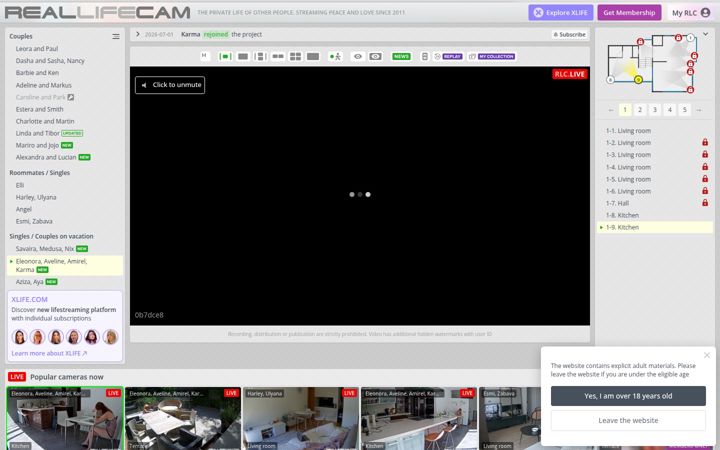
Task: Go to previous floor plan page arrow
Action: pos(611,110)
